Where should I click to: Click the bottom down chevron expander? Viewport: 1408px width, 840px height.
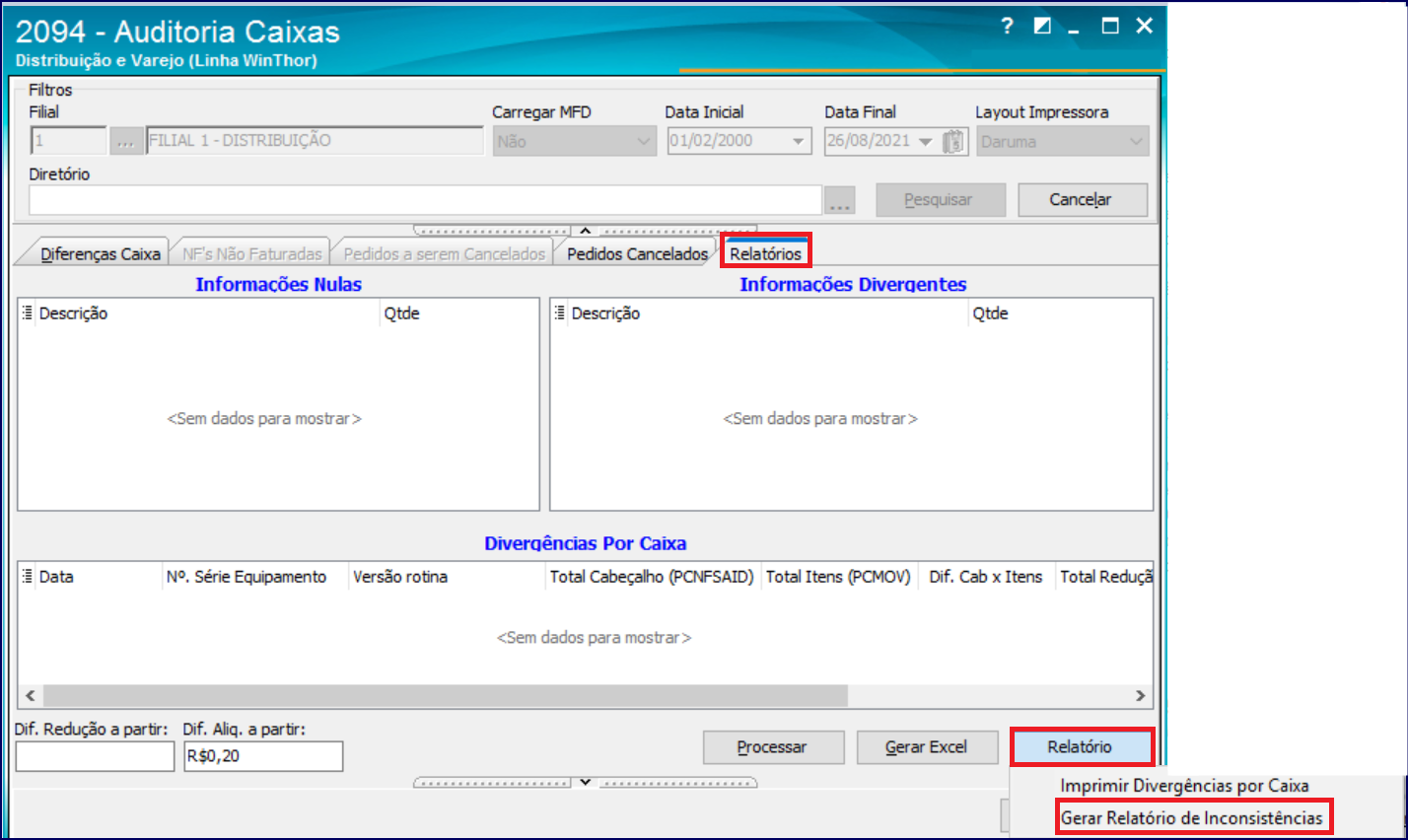tap(585, 783)
